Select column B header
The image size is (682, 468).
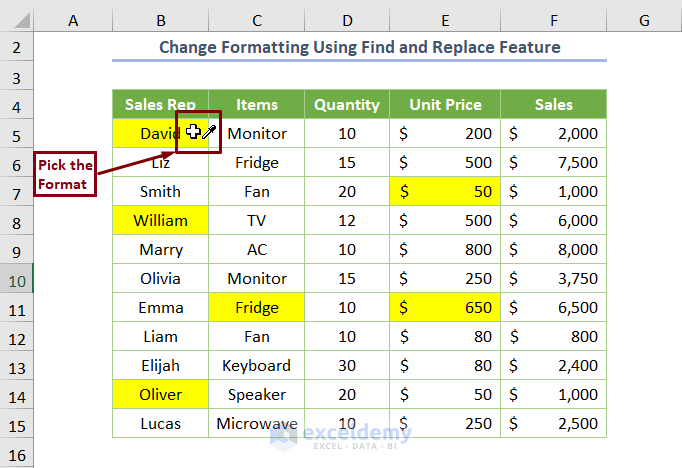click(x=160, y=20)
